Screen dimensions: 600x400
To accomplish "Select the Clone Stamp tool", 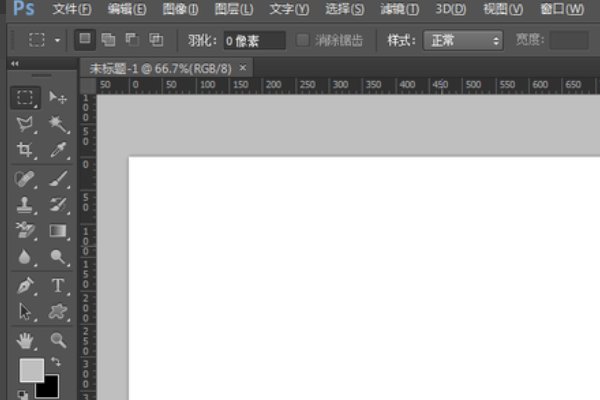I will pyautogui.click(x=25, y=205).
